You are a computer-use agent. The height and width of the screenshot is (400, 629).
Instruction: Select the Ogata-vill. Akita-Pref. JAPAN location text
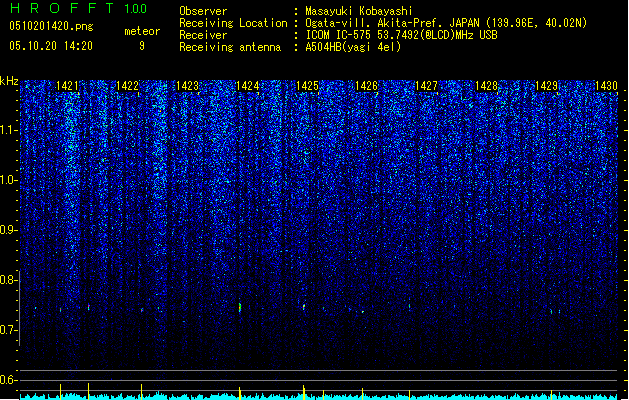point(446,23)
